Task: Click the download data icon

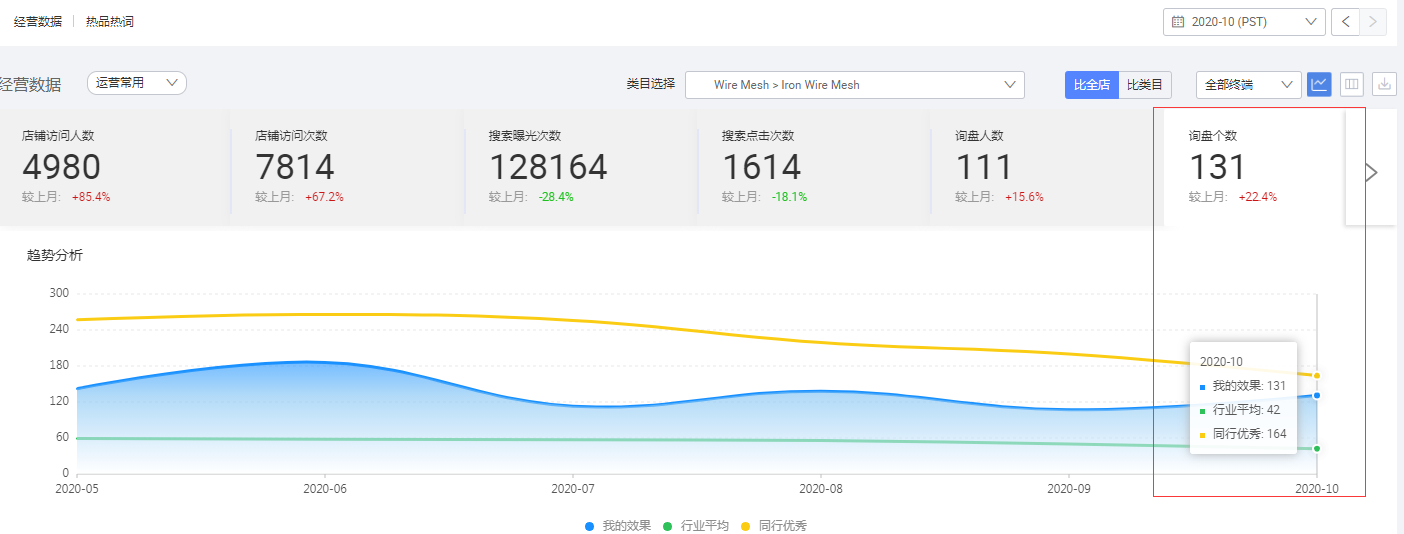Action: pos(1384,85)
